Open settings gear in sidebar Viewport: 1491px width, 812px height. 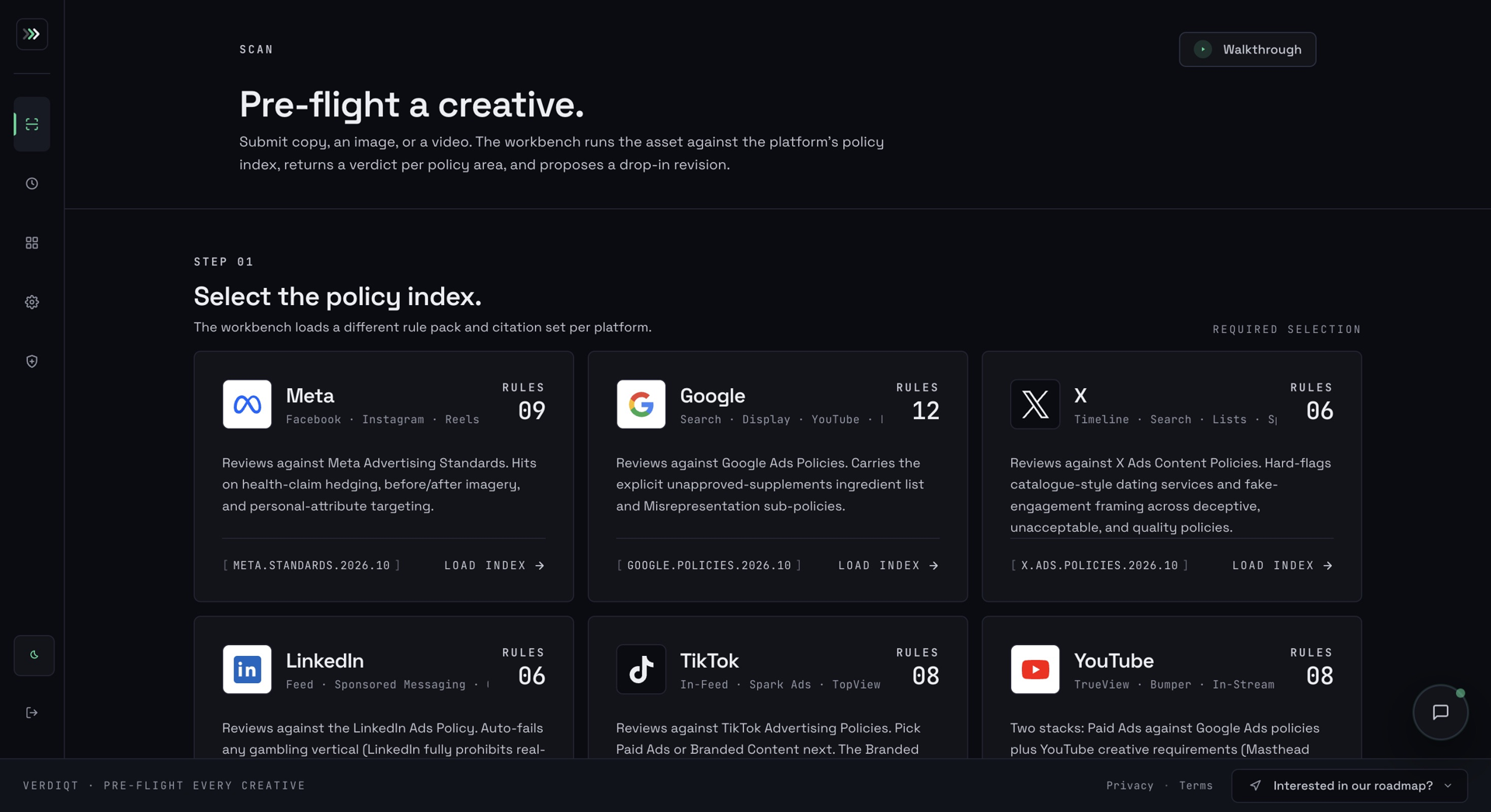32,302
